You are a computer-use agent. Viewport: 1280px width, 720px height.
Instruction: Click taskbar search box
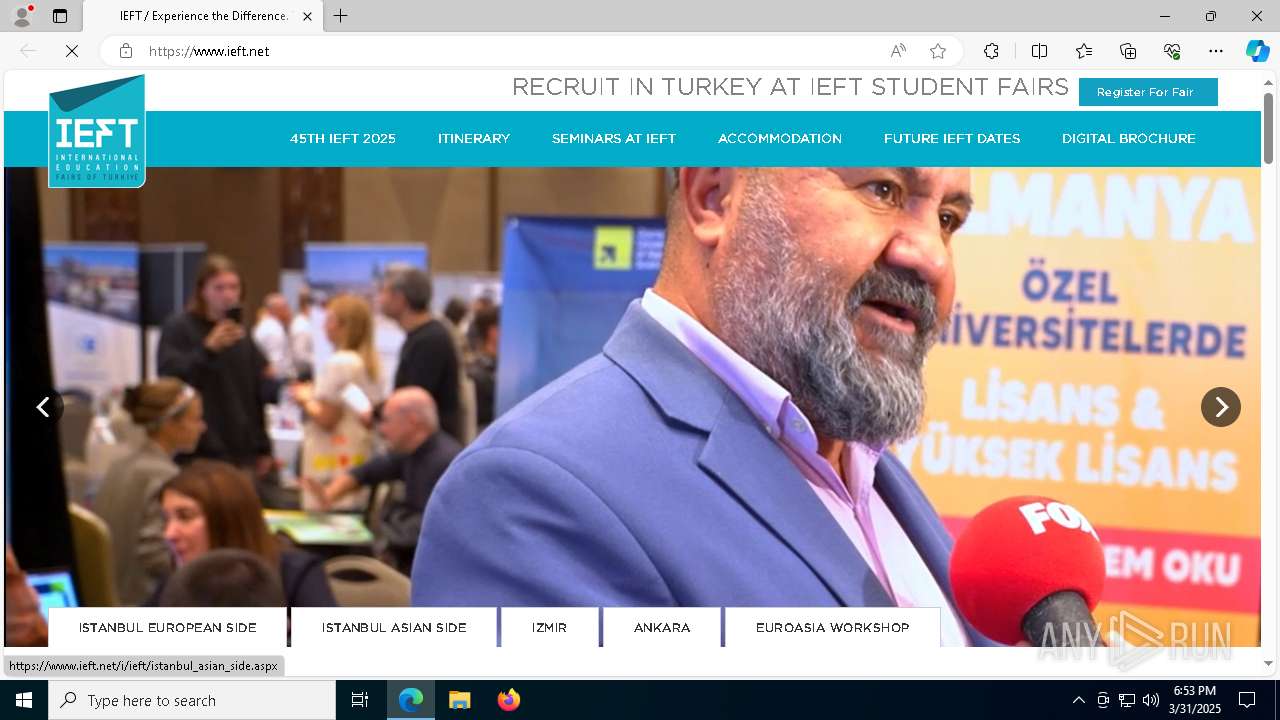tap(192, 700)
